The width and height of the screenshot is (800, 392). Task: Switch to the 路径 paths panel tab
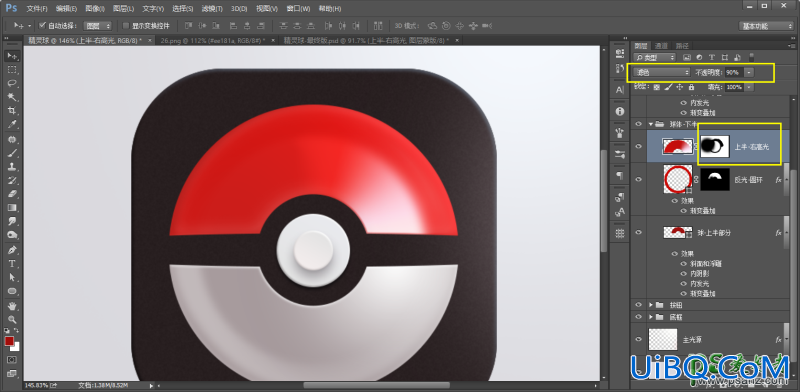pyautogui.click(x=682, y=46)
